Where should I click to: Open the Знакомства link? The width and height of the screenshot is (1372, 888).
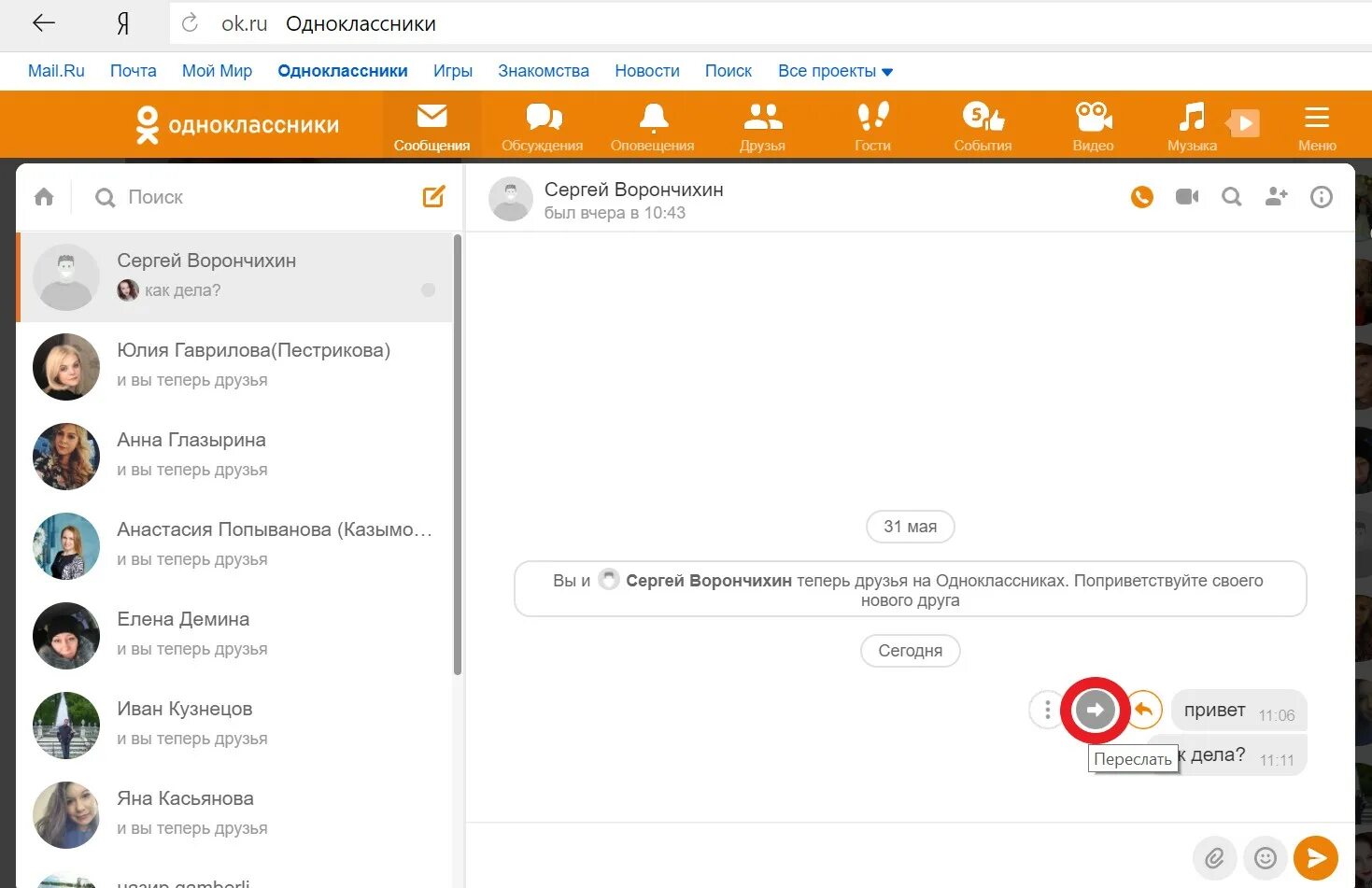(544, 71)
